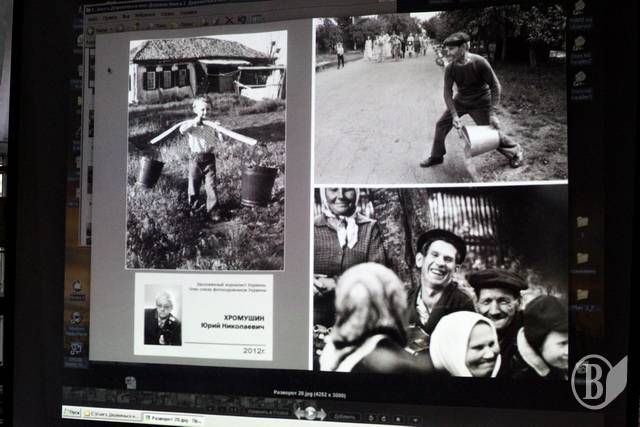The width and height of the screenshot is (640, 427).
Task: Click the Start button on the taskbar
Action: tap(72, 412)
